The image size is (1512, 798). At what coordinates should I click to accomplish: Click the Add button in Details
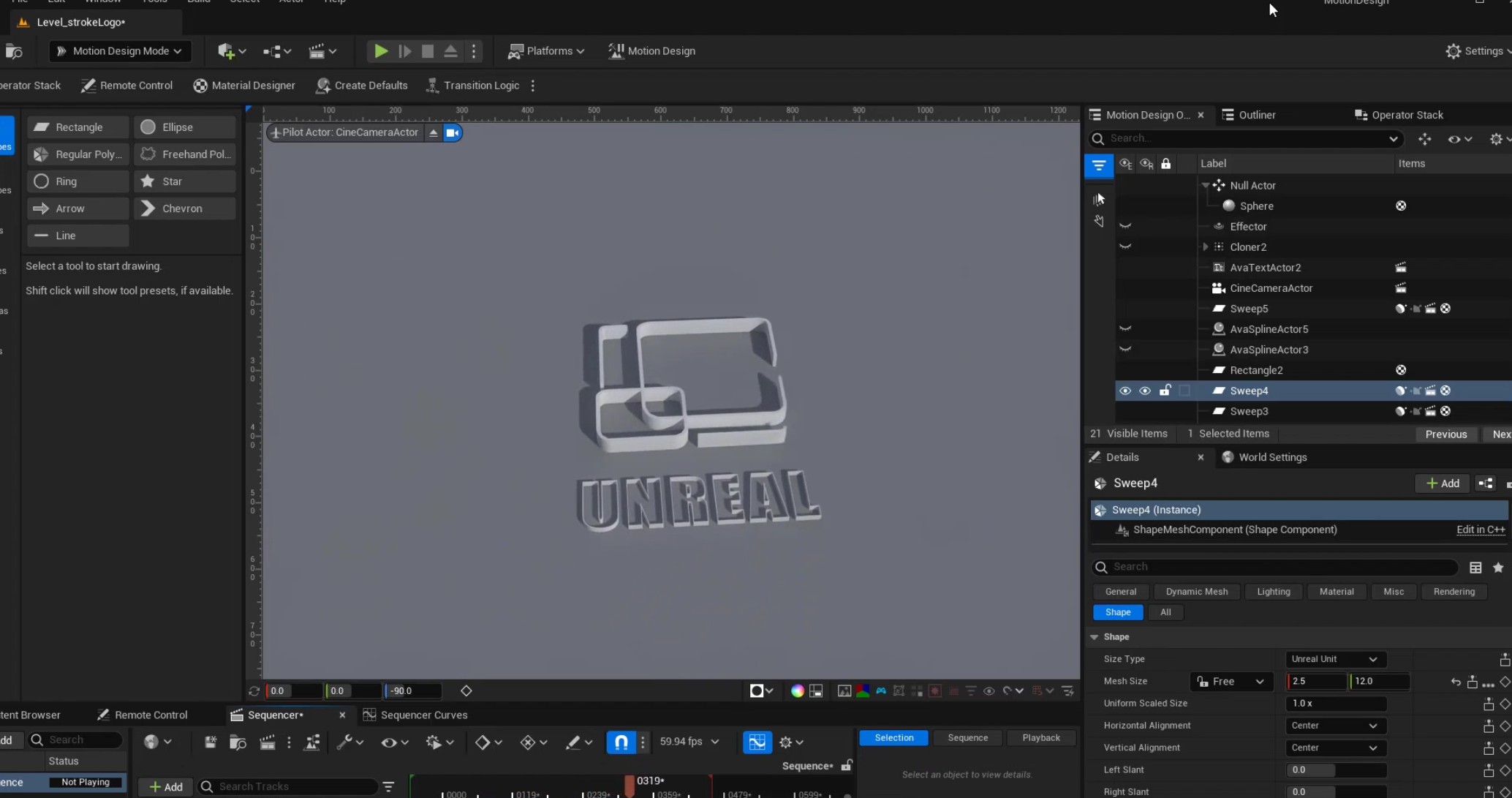1443,483
